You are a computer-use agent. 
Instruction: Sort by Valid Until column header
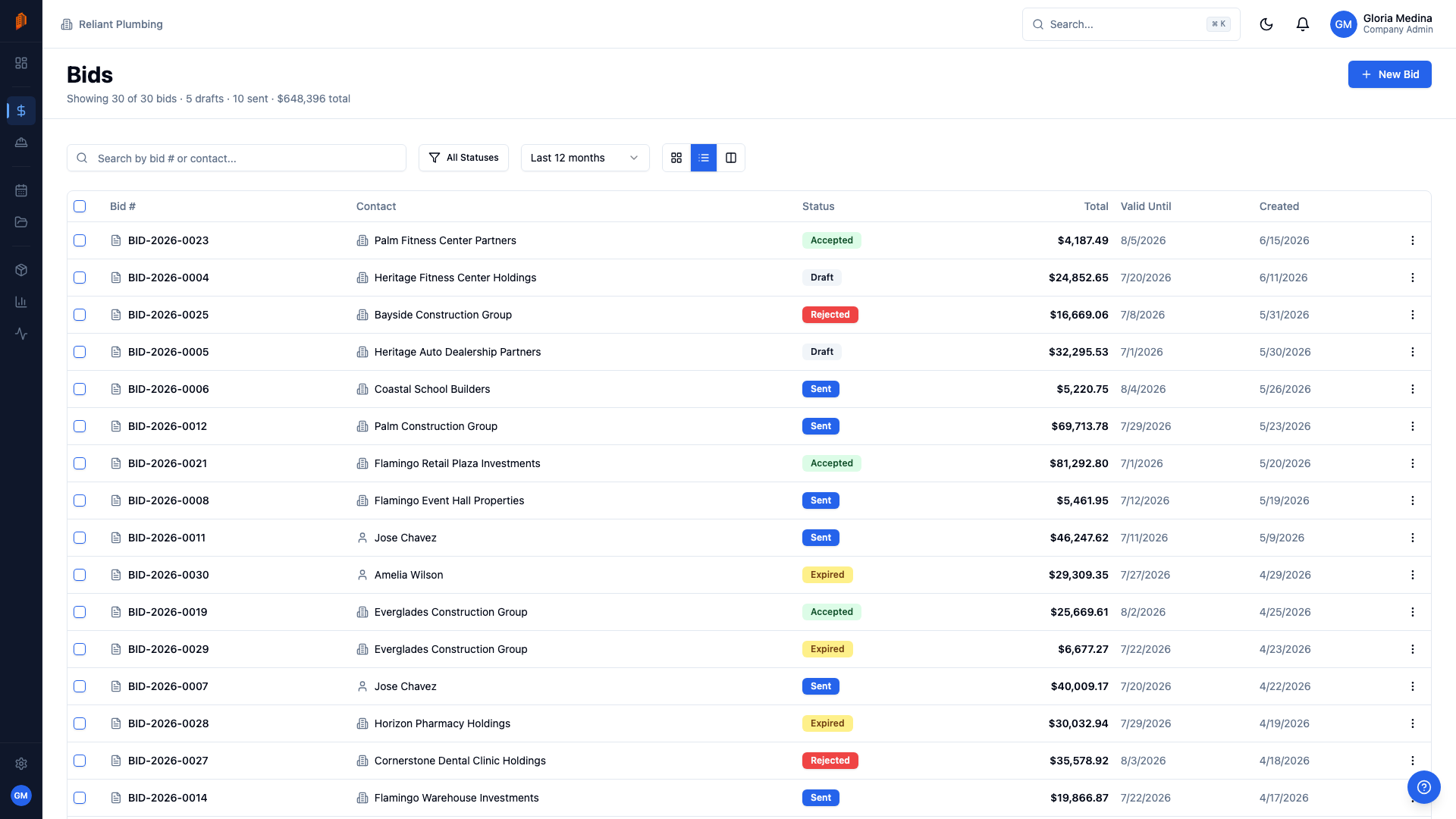point(1146,206)
